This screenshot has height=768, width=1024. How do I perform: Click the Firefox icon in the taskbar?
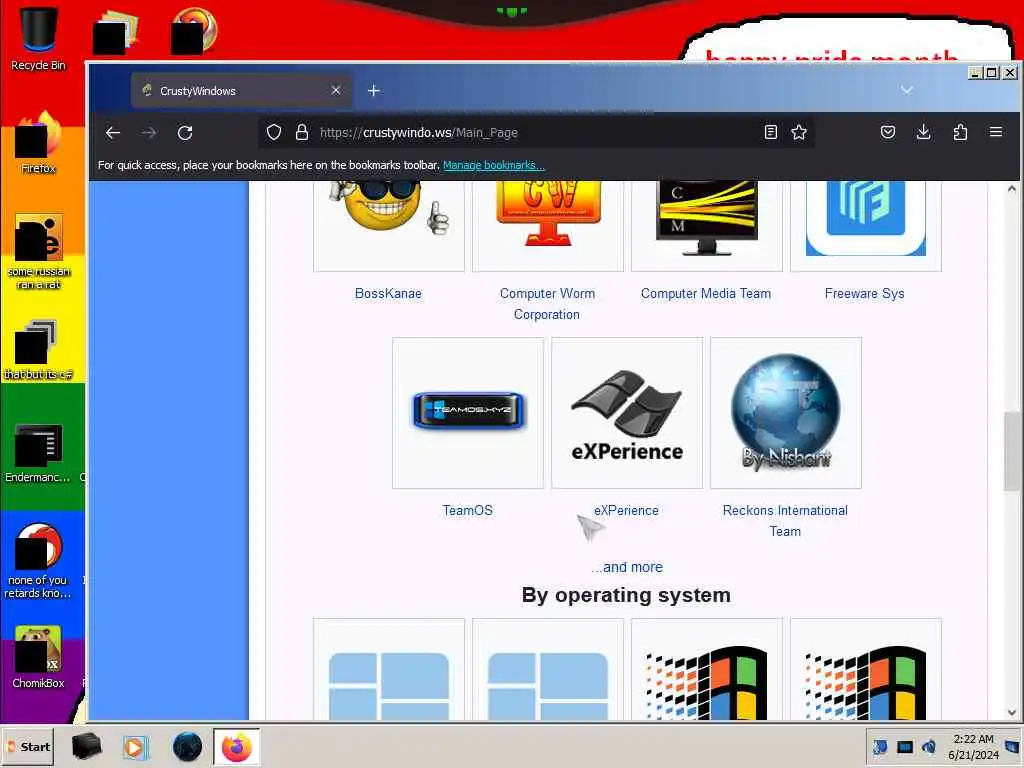pyautogui.click(x=236, y=746)
